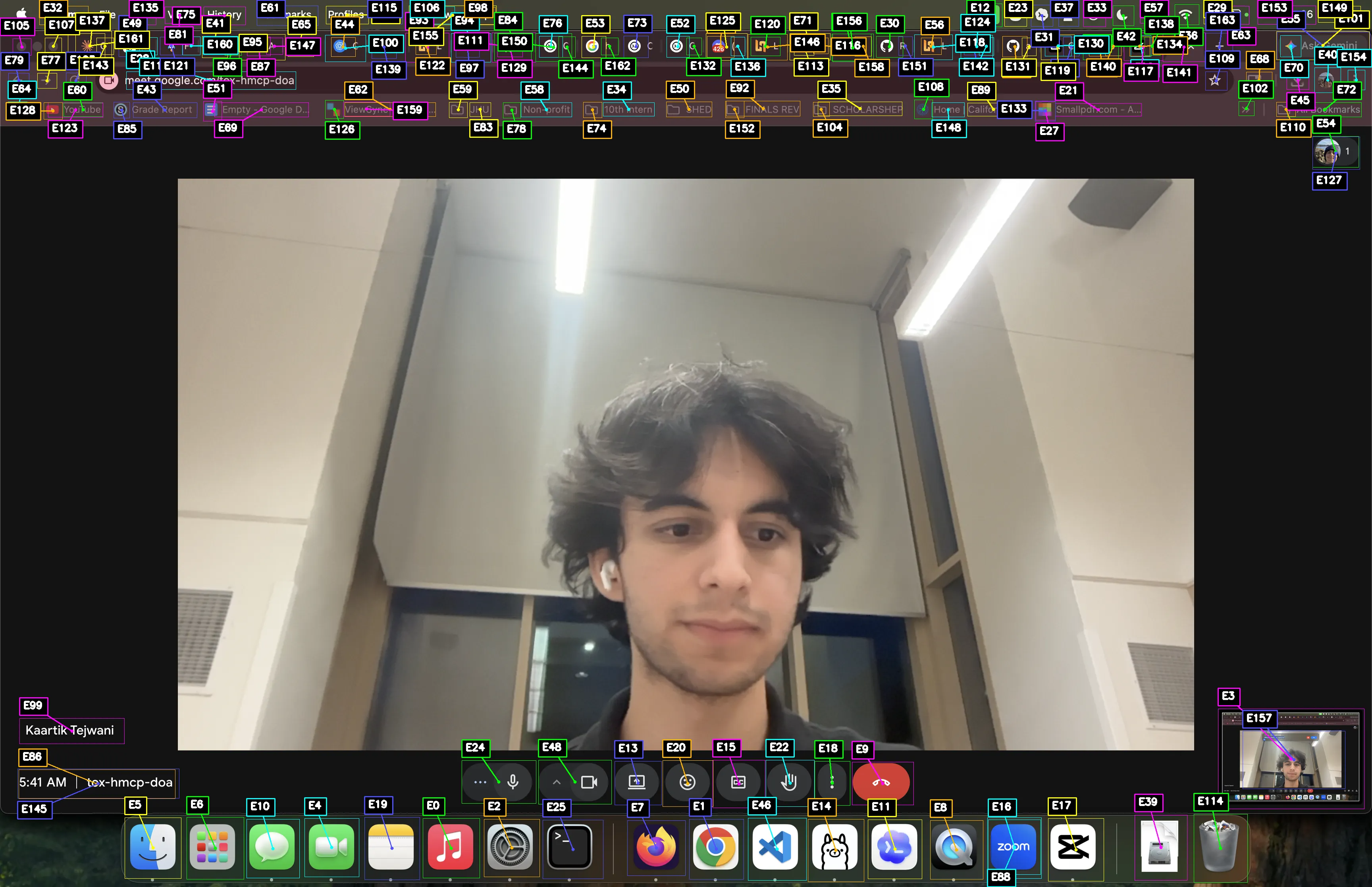
Task: Open the three-dot More options menu
Action: click(x=831, y=782)
